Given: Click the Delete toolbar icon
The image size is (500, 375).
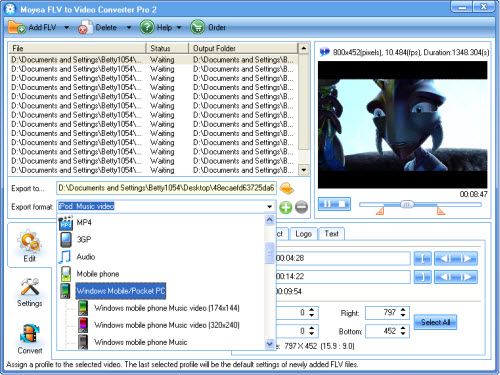Looking at the screenshot, I should tap(86, 27).
